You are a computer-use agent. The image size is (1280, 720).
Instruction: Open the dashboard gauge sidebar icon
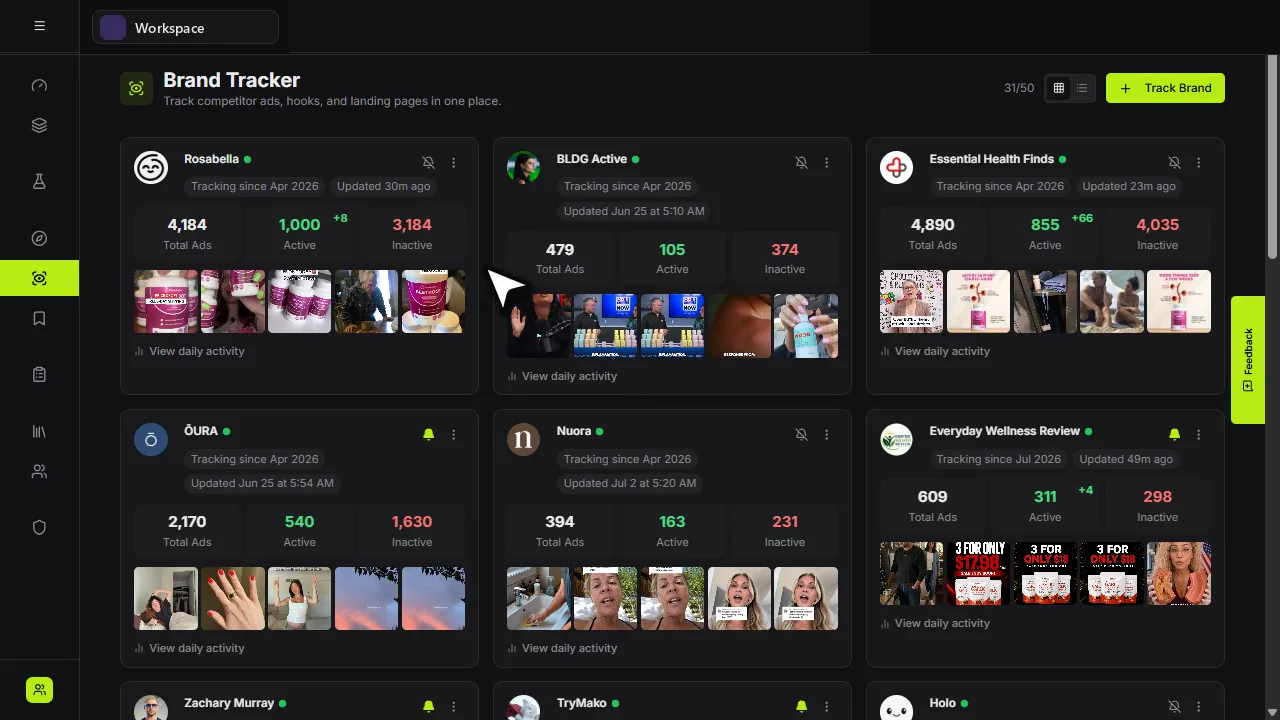pos(39,86)
